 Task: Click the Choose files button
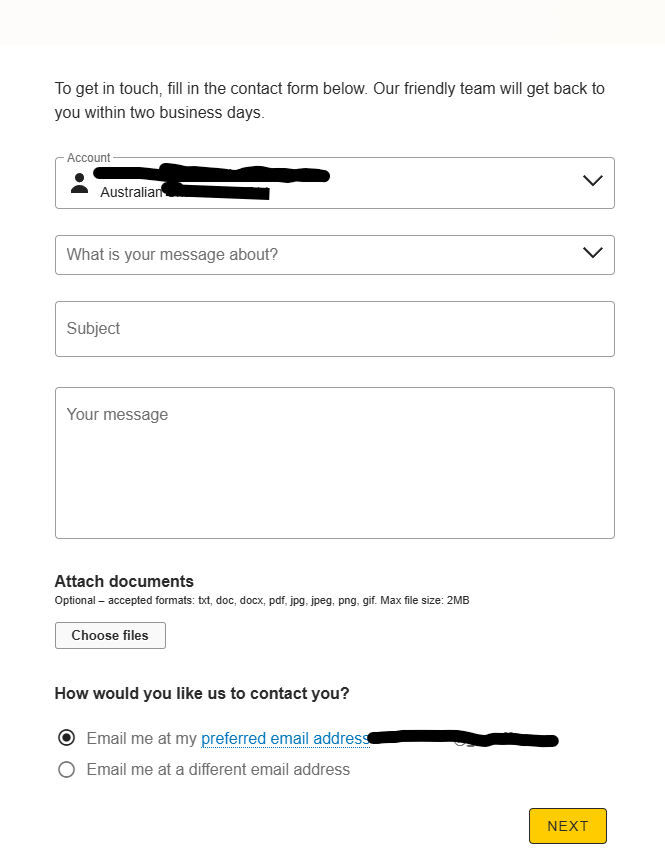(110, 635)
